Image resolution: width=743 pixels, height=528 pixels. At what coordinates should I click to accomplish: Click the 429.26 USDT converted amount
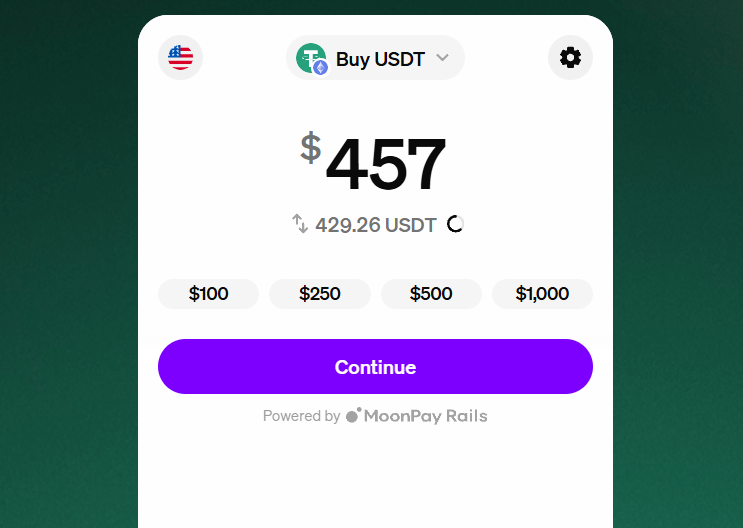(x=376, y=225)
